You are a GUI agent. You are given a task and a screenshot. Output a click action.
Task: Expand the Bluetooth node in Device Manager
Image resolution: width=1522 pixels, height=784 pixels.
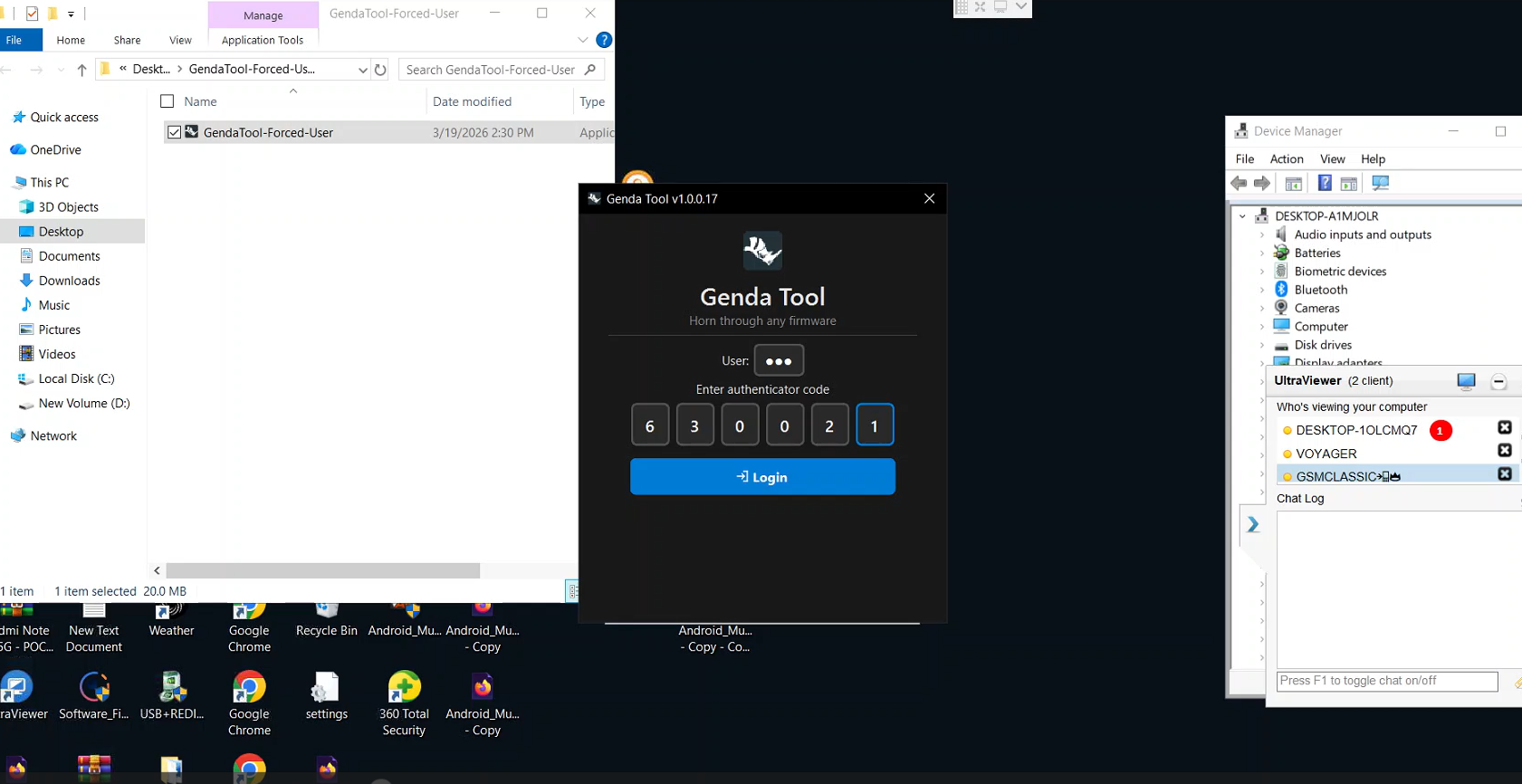(1262, 290)
